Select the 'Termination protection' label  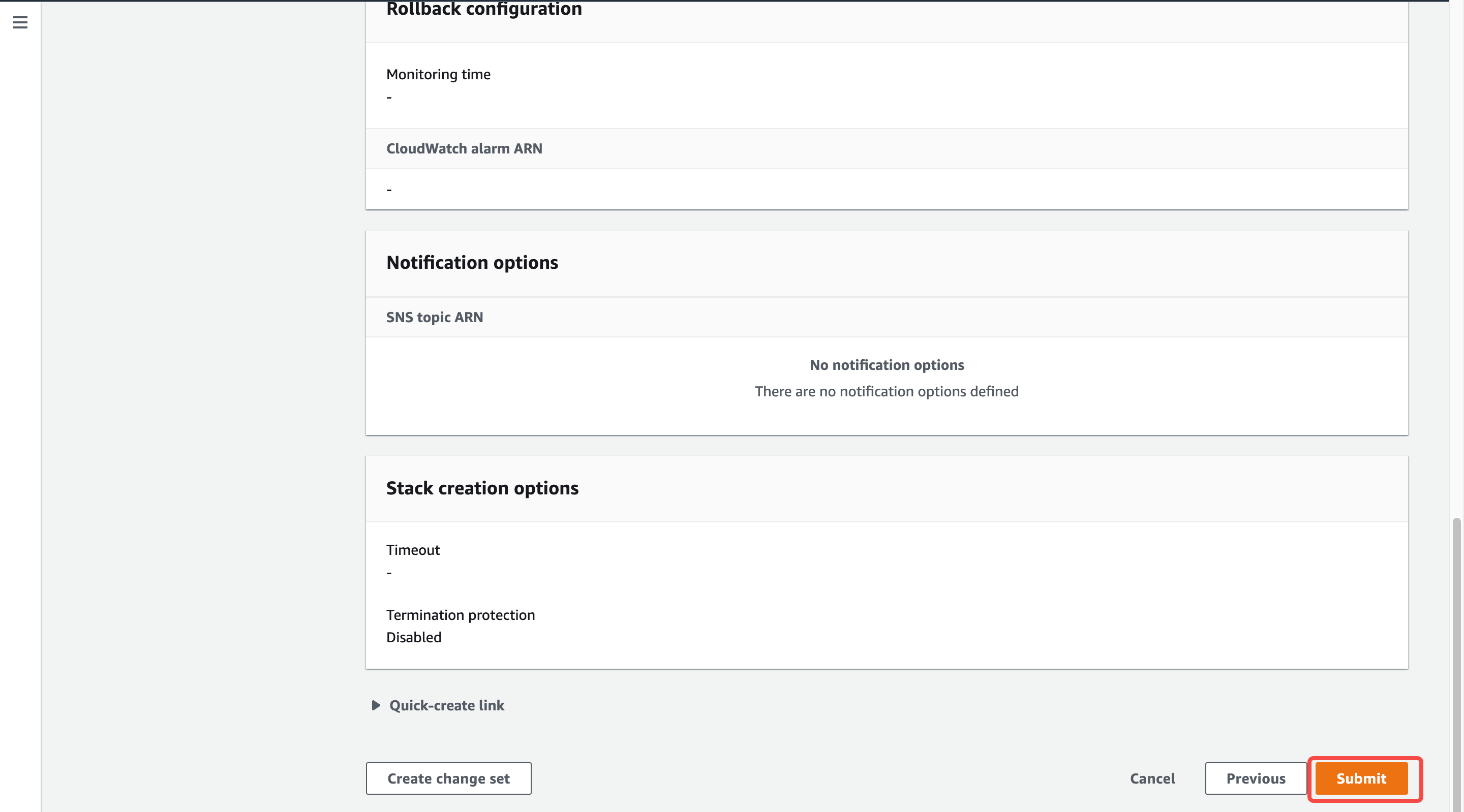[461, 615]
